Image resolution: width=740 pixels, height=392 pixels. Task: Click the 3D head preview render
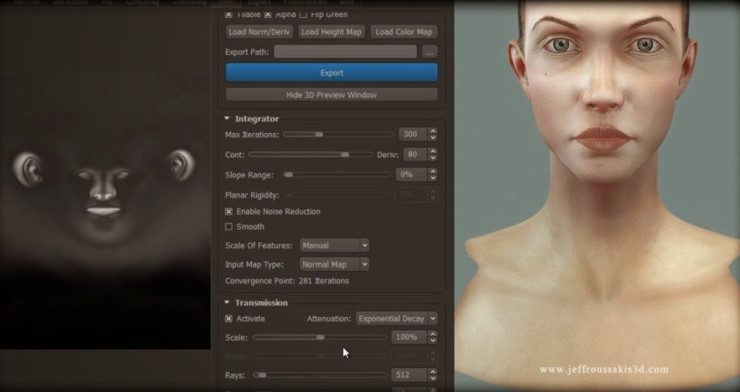click(x=597, y=196)
